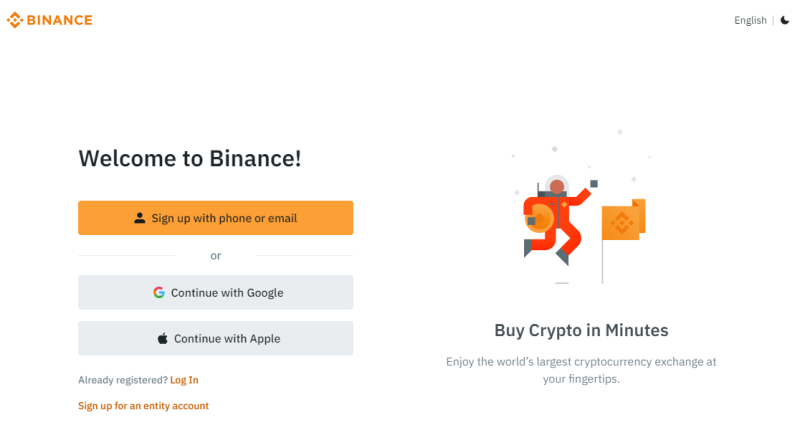Click the 'or' divider text
The image size is (800, 430).
click(x=216, y=256)
